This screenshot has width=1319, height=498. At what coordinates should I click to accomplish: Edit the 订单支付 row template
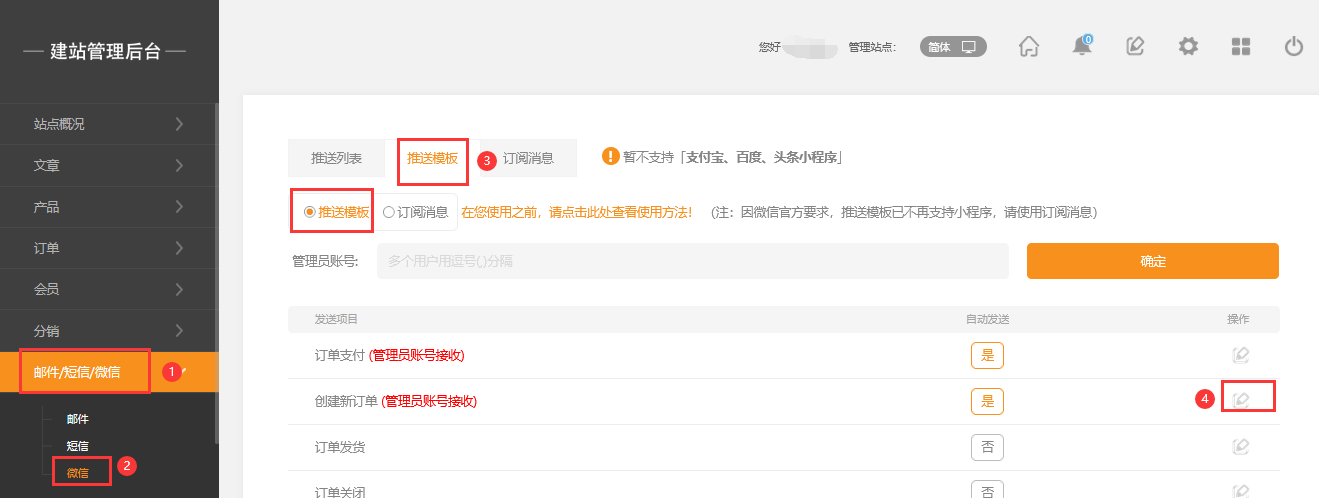click(1241, 355)
